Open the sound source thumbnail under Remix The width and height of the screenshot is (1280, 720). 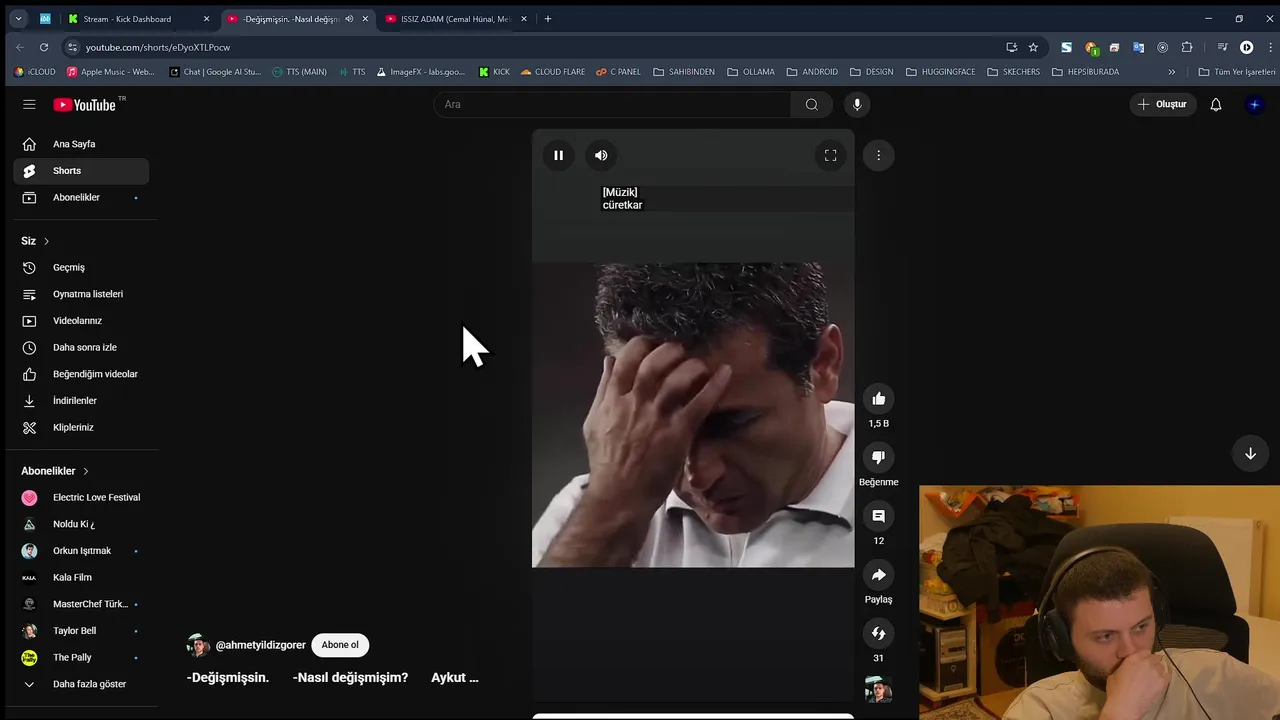[x=878, y=690]
